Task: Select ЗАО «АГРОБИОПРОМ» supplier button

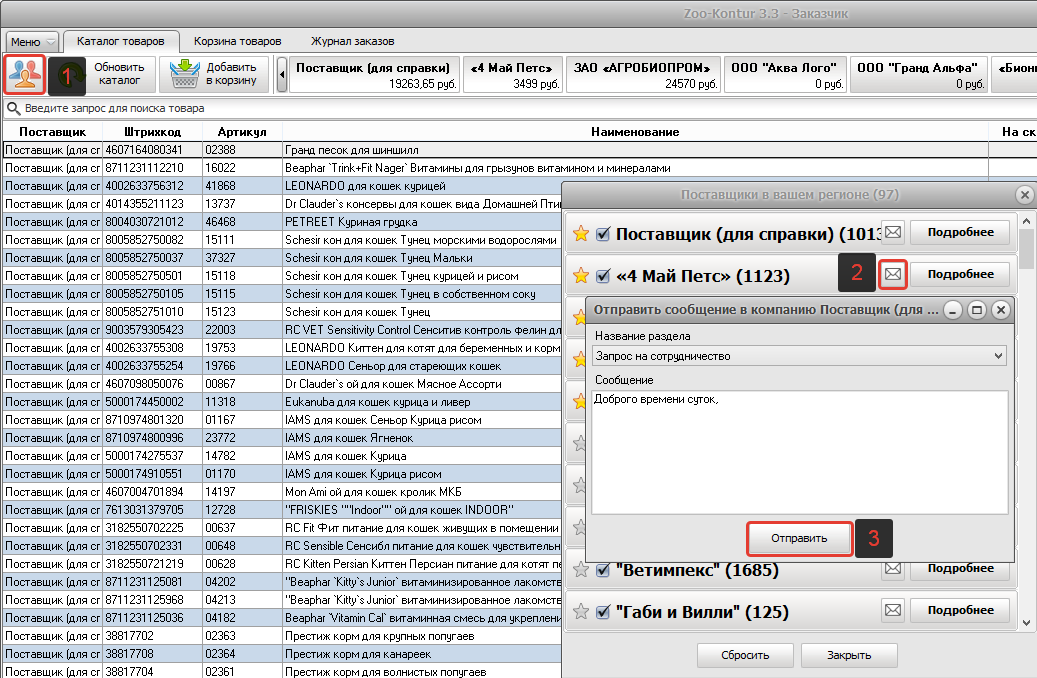Action: [643, 75]
